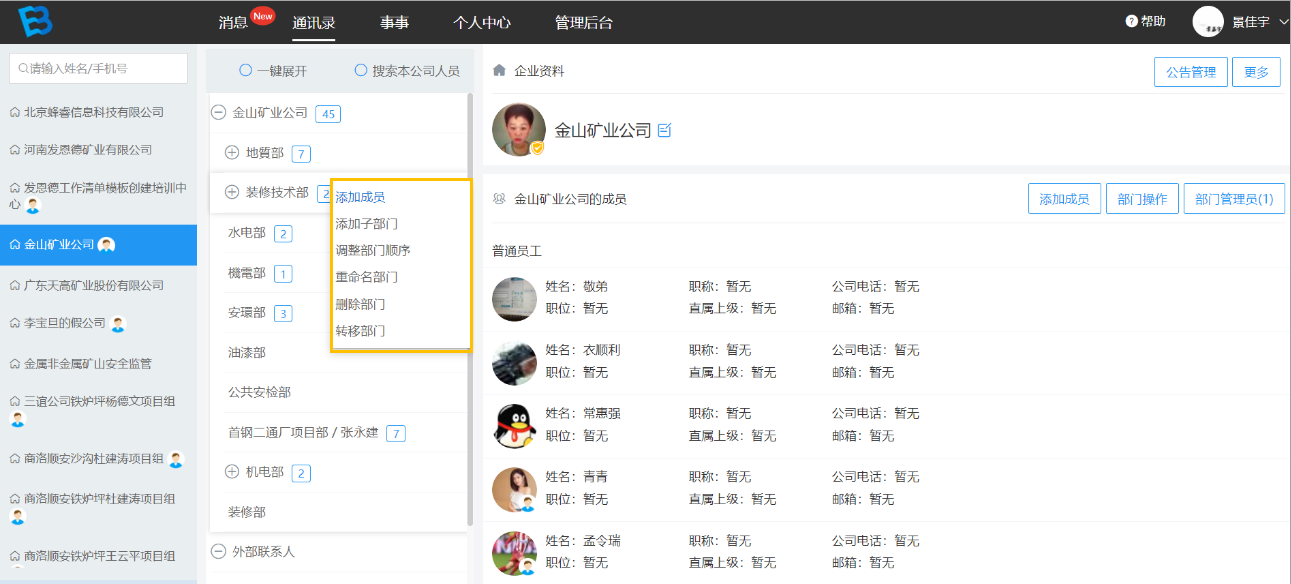Click the 部门管理员(1) button
Image resolution: width=1291 pixels, height=584 pixels.
point(1234,199)
